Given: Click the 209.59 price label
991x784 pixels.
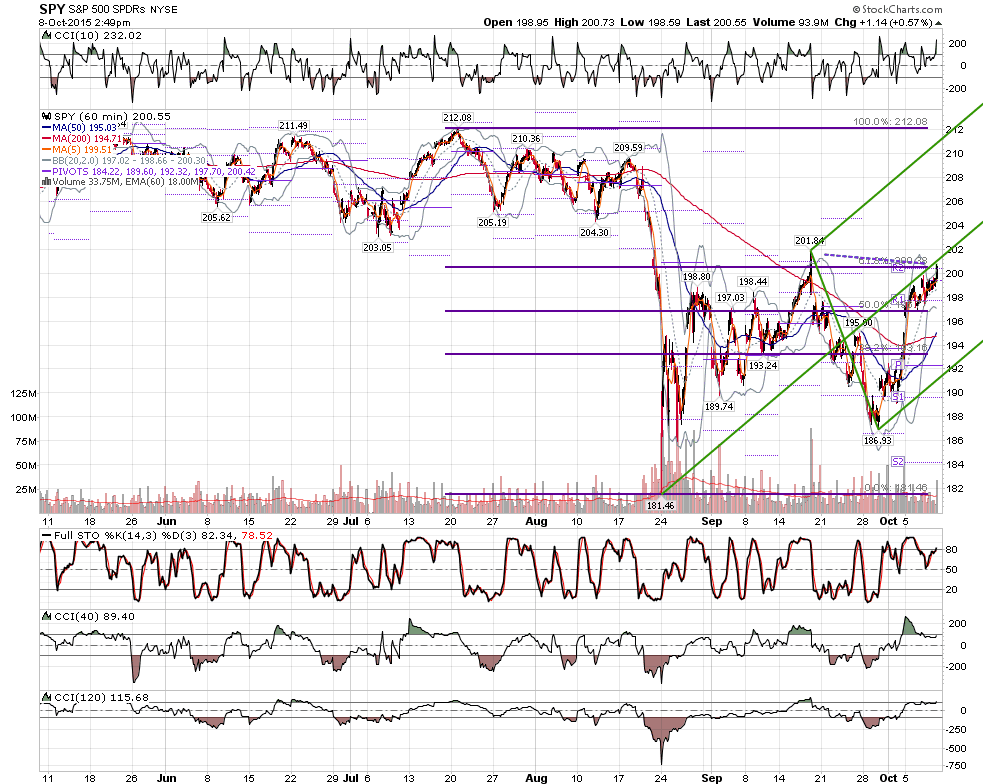Looking at the screenshot, I should (x=628, y=148).
